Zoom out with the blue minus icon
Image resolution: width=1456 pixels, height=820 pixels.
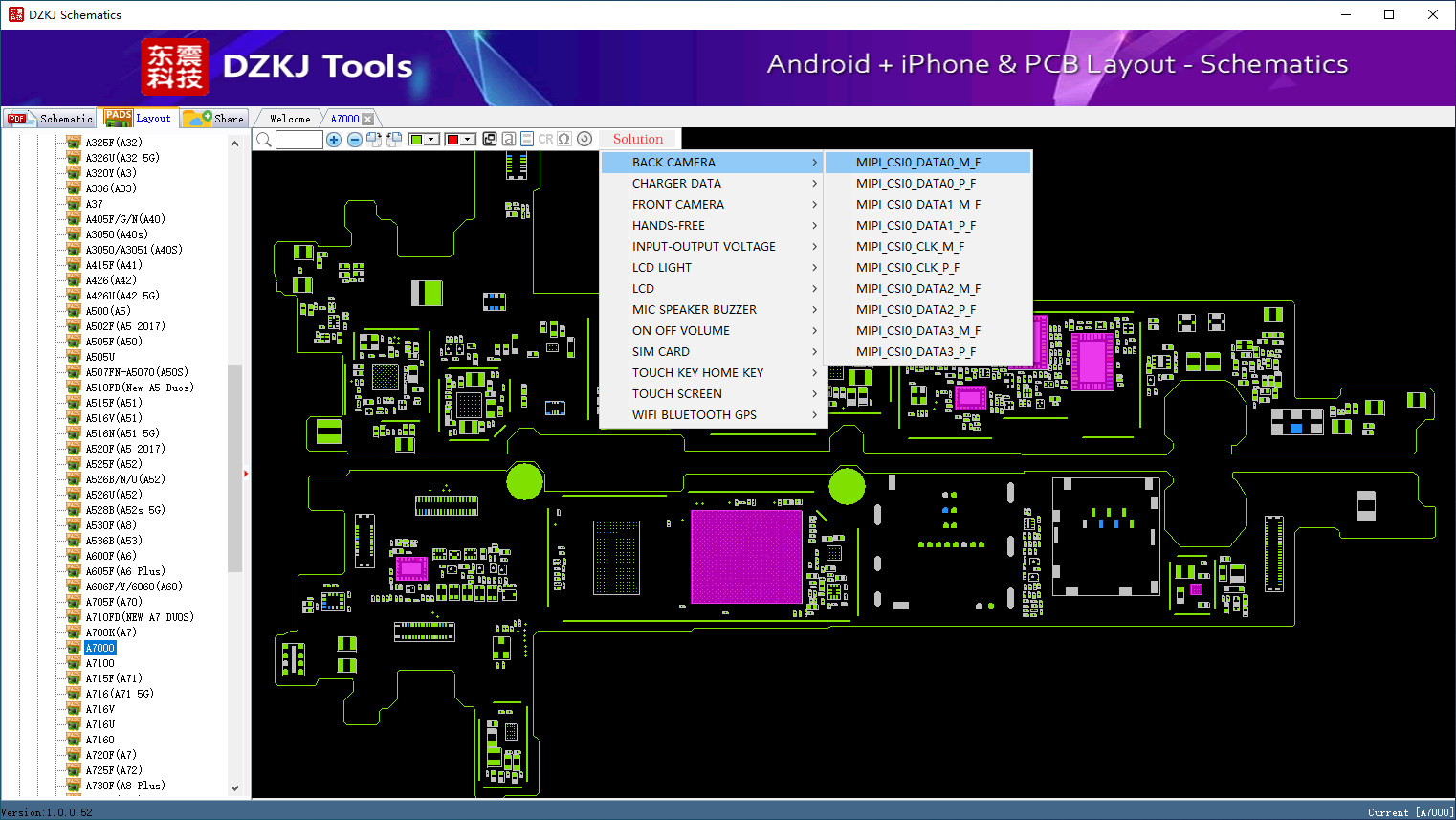point(355,140)
